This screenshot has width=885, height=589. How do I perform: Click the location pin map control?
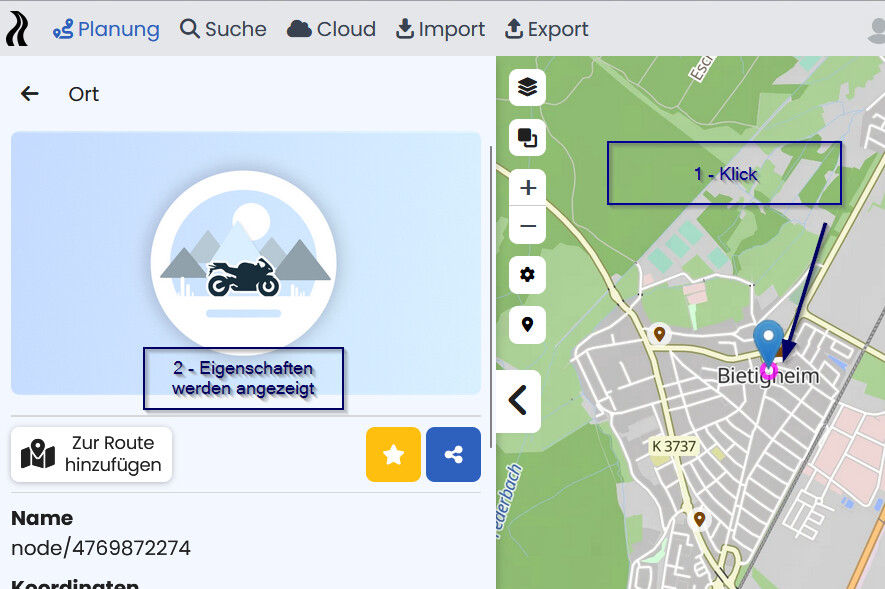tap(527, 325)
